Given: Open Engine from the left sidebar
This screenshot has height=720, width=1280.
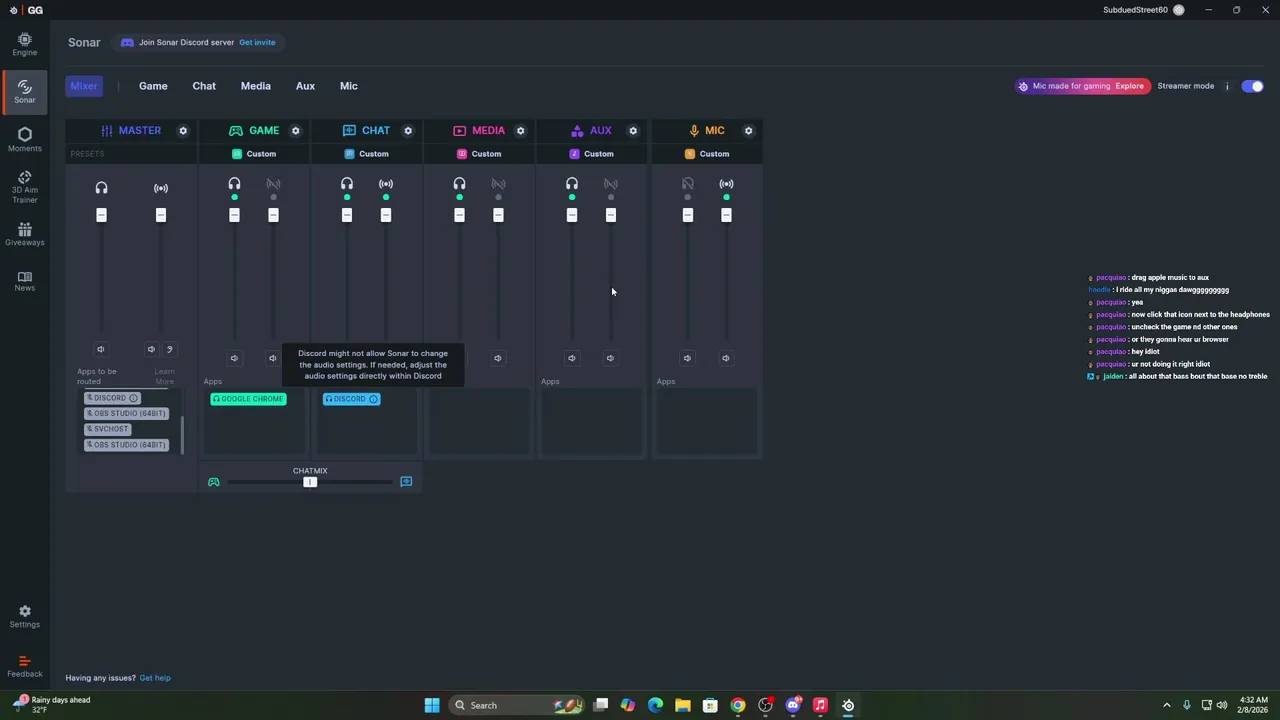Looking at the screenshot, I should [x=24, y=44].
